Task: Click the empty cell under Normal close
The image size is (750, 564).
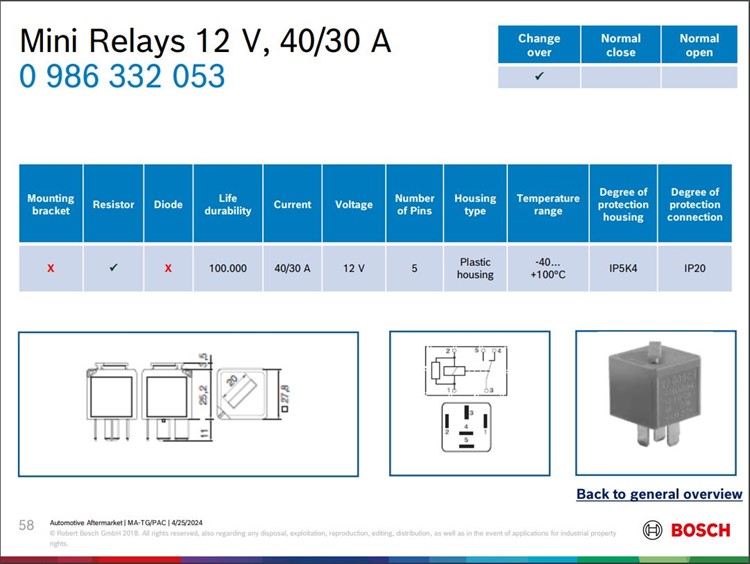Action: pyautogui.click(x=620, y=77)
